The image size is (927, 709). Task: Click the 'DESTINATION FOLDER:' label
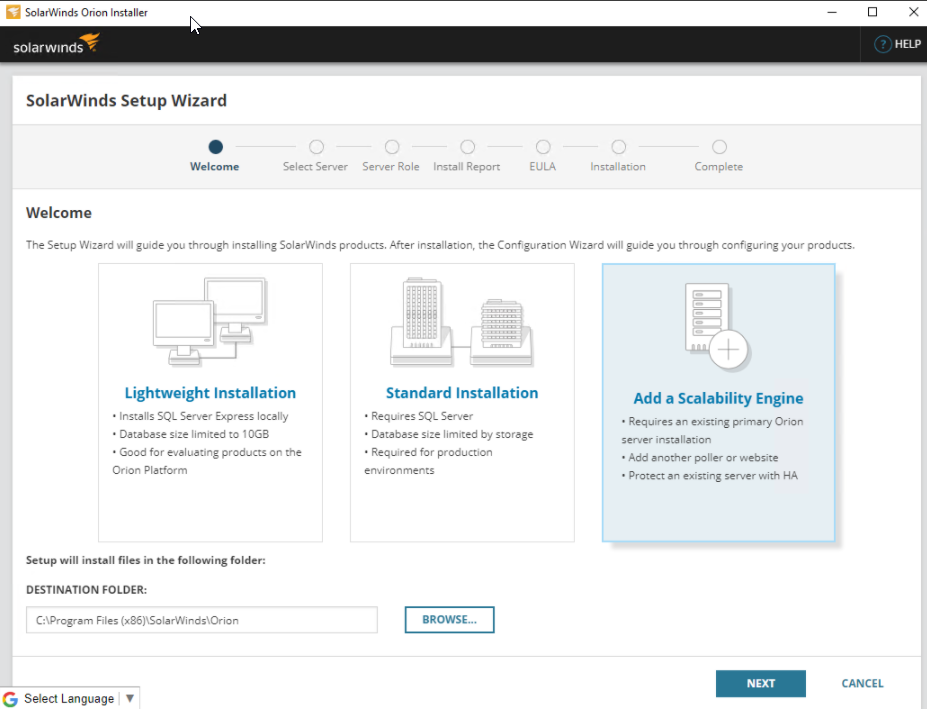tap(86, 590)
